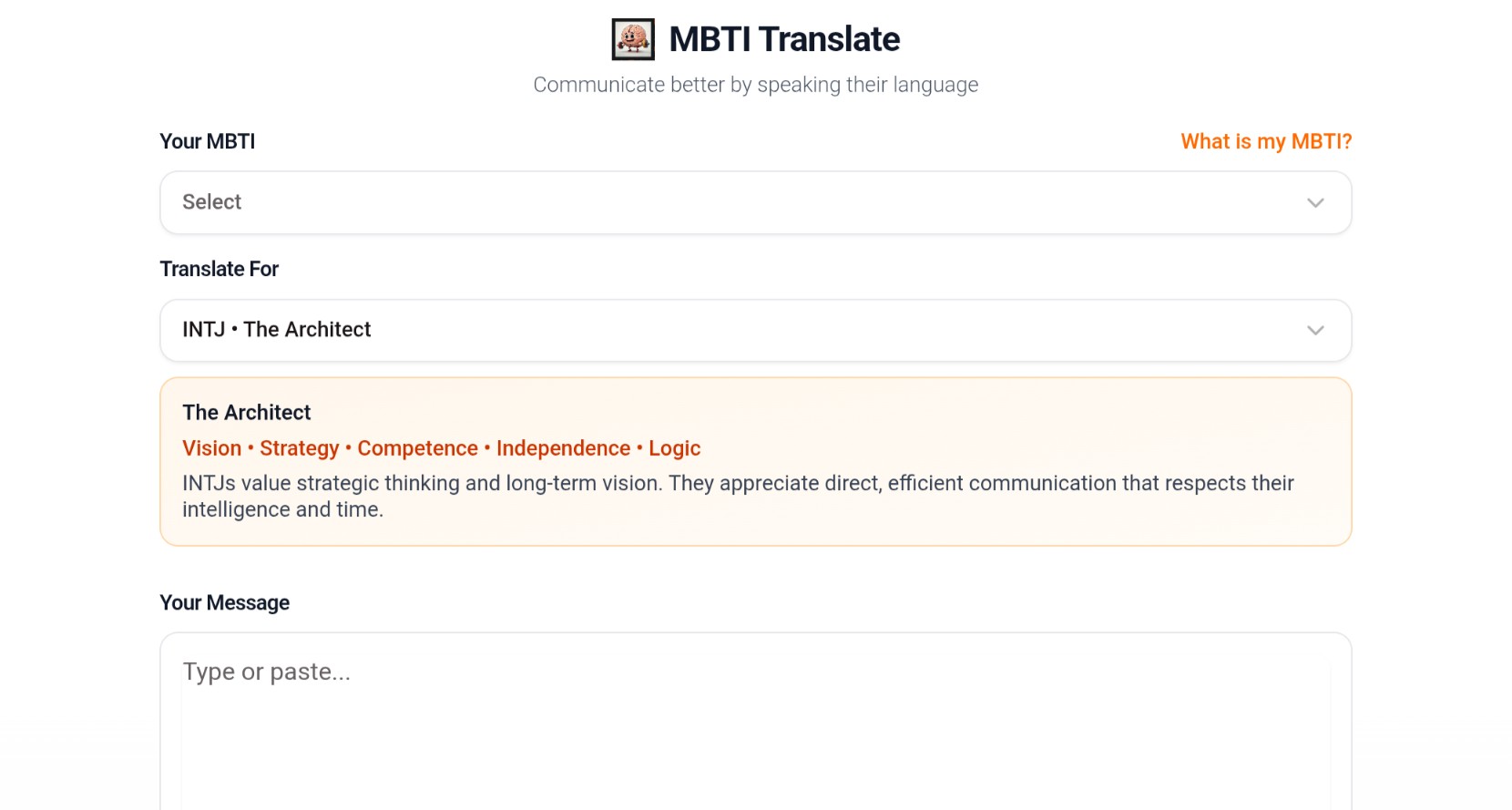Click the chevron arrow in INTJ selector
The width and height of the screenshot is (1512, 810).
coord(1315,331)
